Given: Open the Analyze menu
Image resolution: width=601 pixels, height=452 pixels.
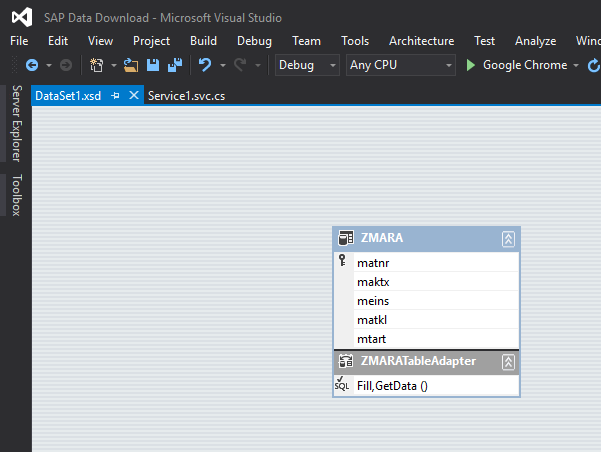Looking at the screenshot, I should [x=535, y=41].
